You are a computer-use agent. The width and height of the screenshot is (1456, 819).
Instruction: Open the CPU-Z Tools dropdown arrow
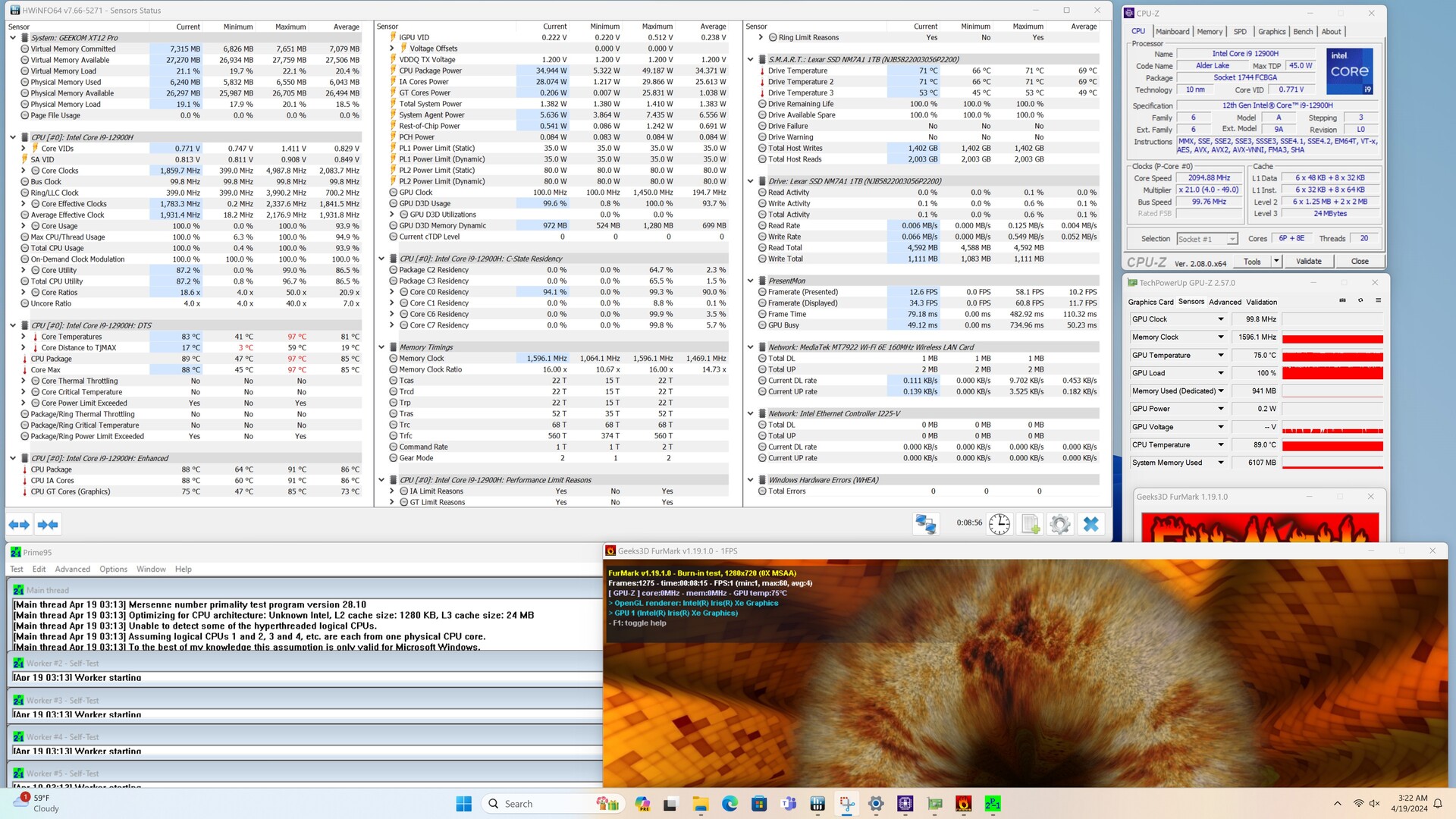(1276, 261)
